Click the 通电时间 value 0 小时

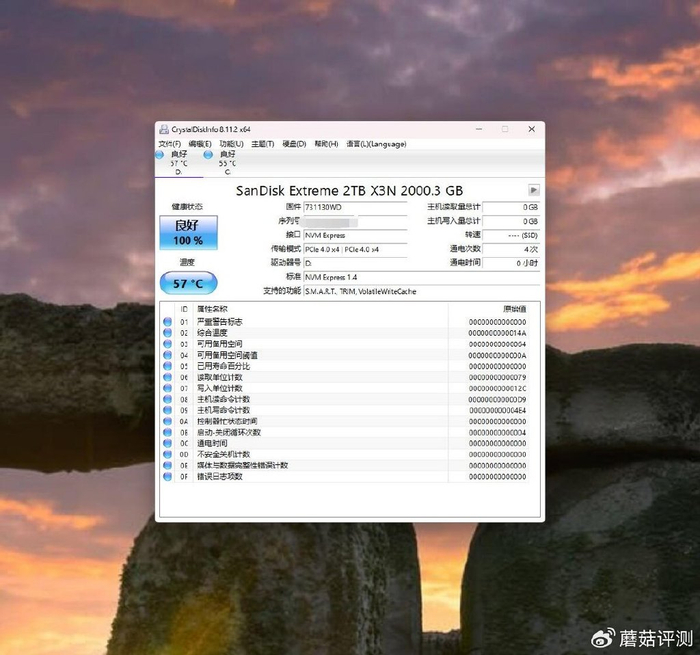[x=511, y=263]
